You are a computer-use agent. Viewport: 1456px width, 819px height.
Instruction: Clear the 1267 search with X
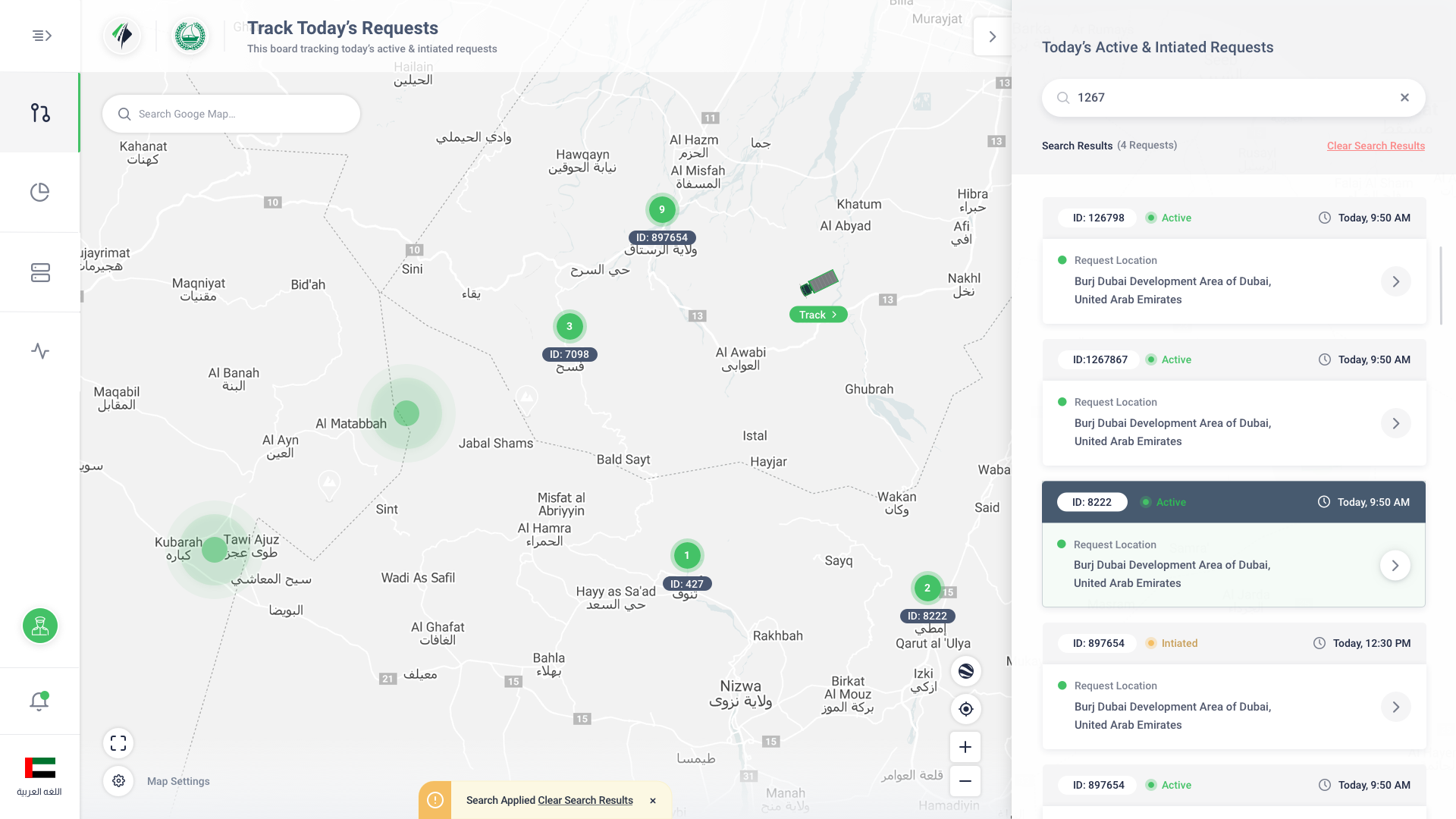click(x=1404, y=97)
